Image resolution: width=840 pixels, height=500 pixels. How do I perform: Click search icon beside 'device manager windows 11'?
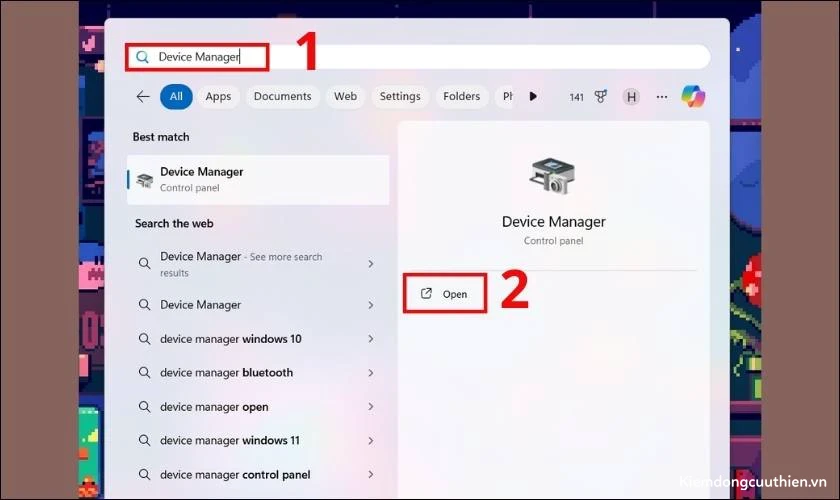(x=145, y=441)
